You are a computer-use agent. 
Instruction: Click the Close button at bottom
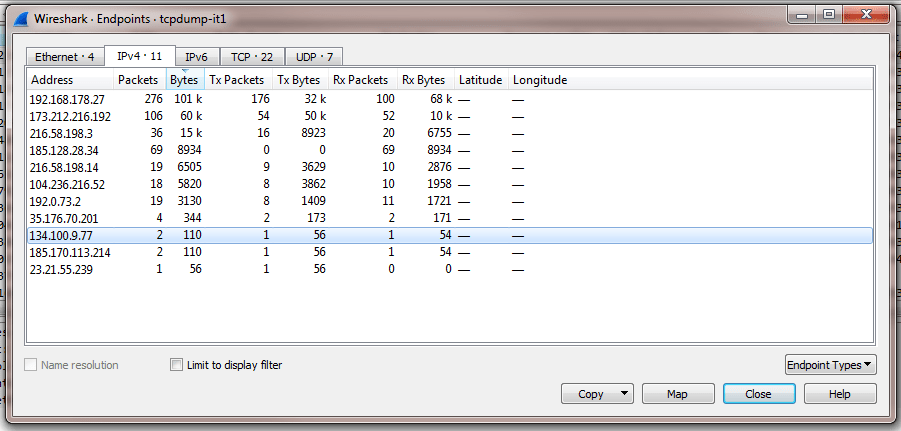[x=758, y=394]
